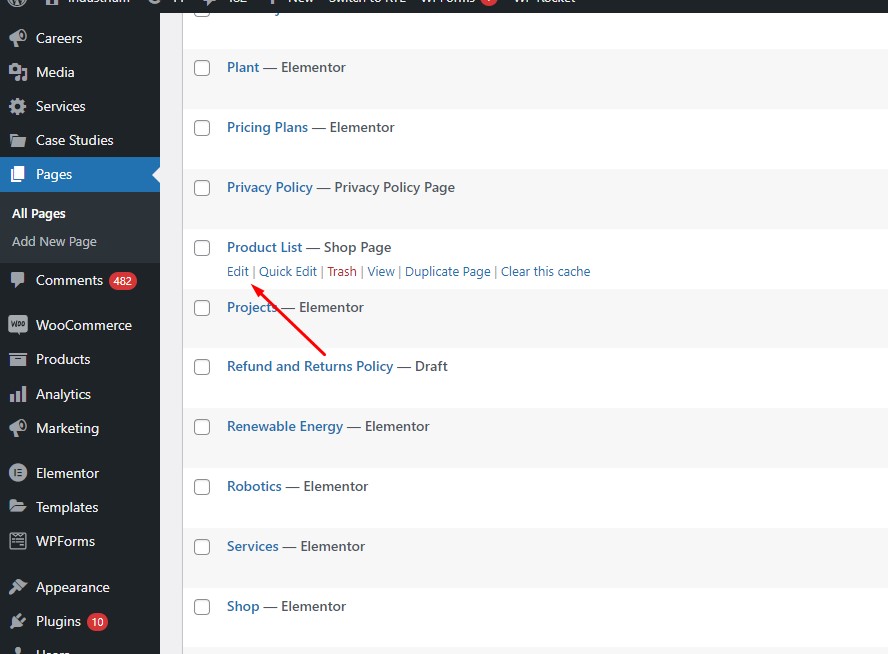Screen dimensions: 888x654
Task: Select the Pricing Plans row checkbox
Action: click(x=202, y=128)
